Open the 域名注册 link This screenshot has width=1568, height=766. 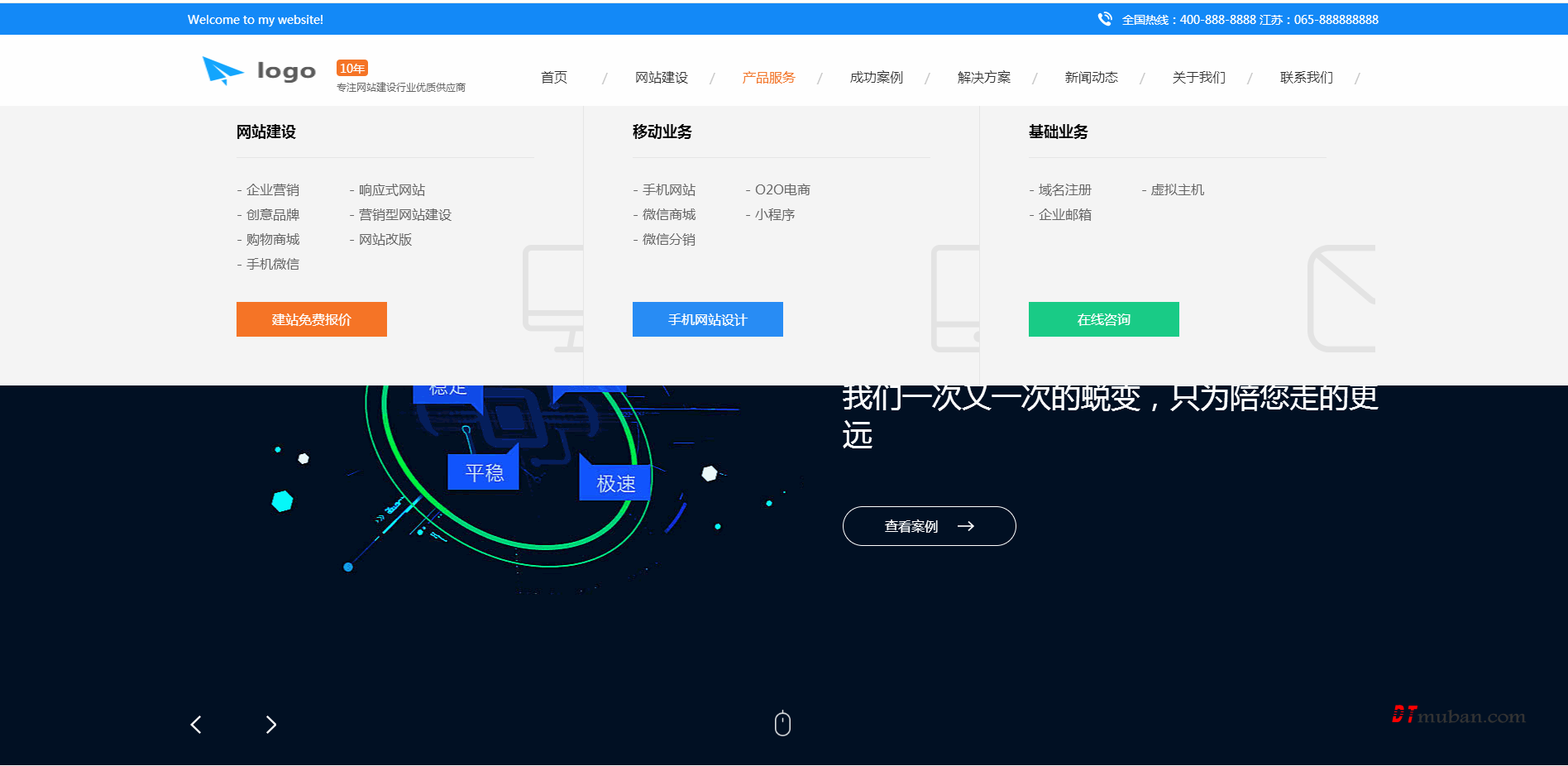pyautogui.click(x=1064, y=190)
